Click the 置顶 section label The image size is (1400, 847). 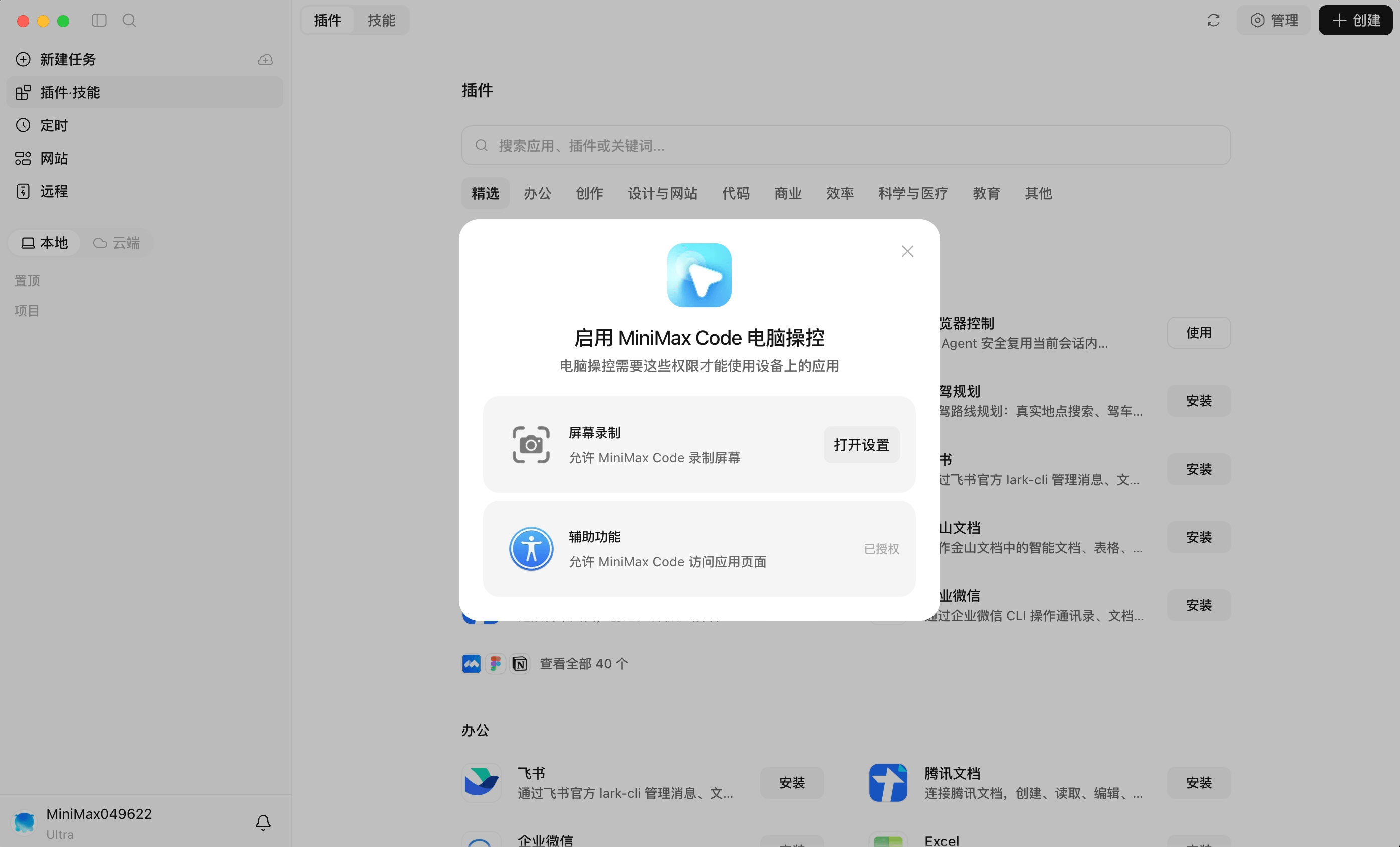click(27, 280)
